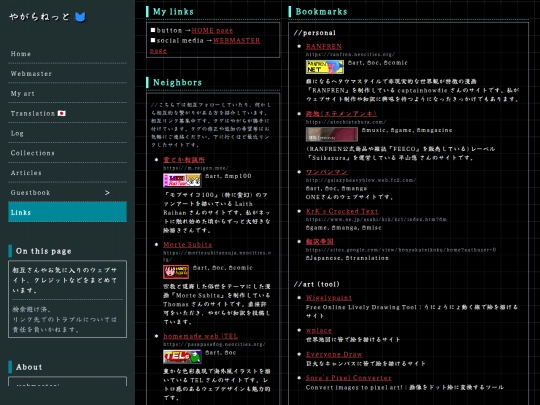Open the Guestbook menu item
540x405 pixels.
[x=68, y=193]
